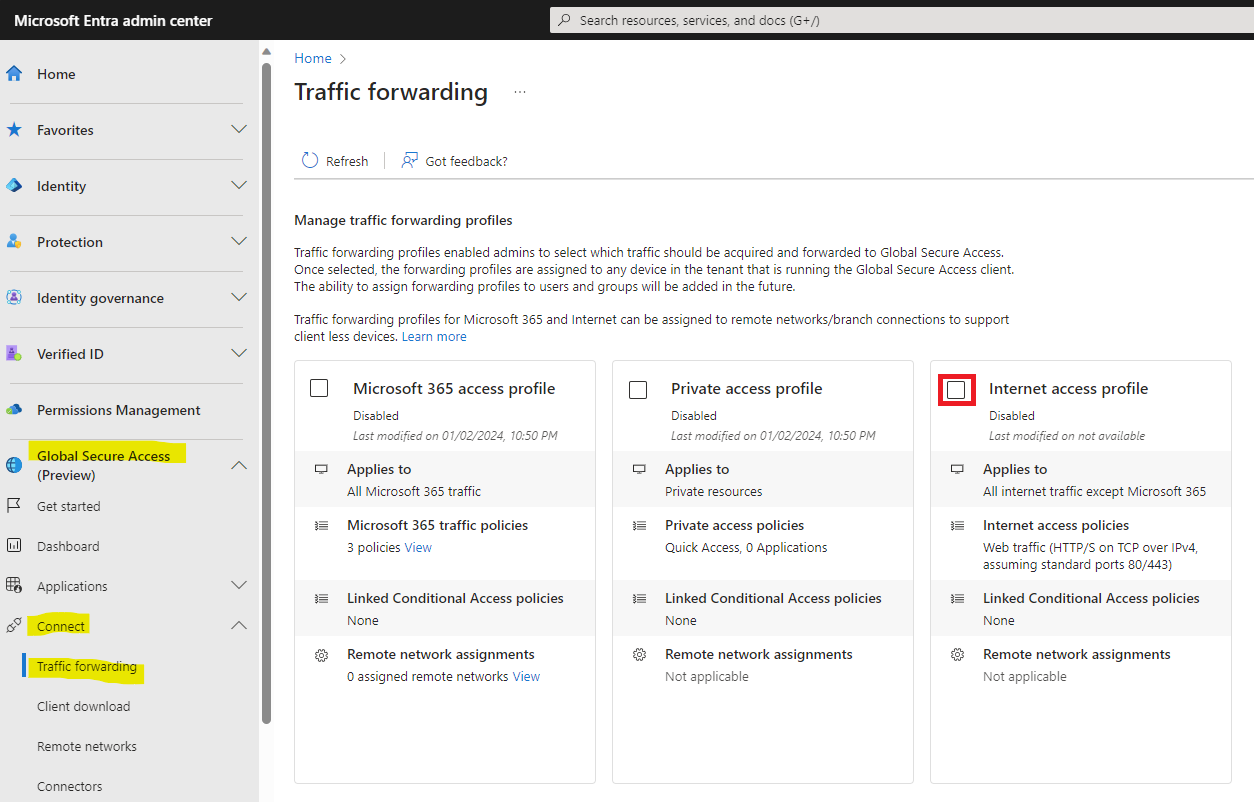The image size is (1254, 802).
Task: Click the Get started flag icon
Action: pyautogui.click(x=14, y=506)
